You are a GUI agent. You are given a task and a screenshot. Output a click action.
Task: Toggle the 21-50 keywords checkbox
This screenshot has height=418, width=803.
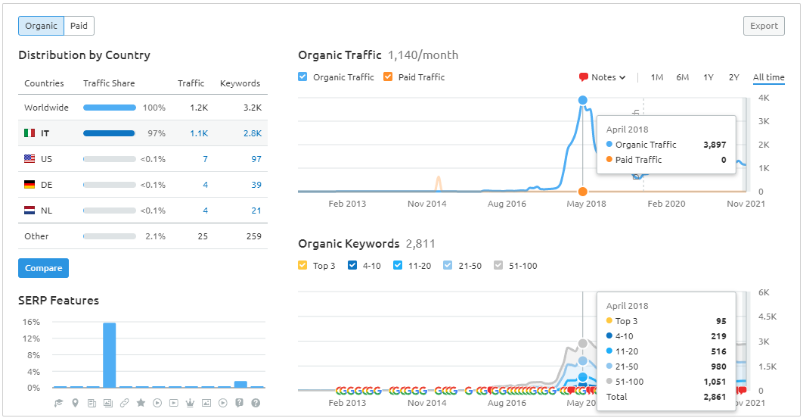(448, 265)
